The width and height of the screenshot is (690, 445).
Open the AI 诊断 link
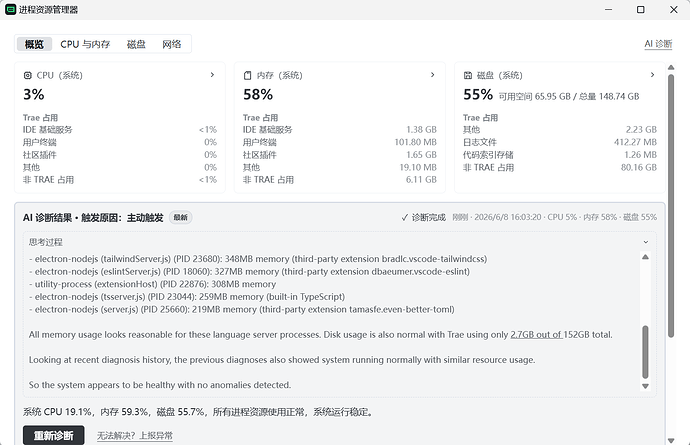click(658, 44)
